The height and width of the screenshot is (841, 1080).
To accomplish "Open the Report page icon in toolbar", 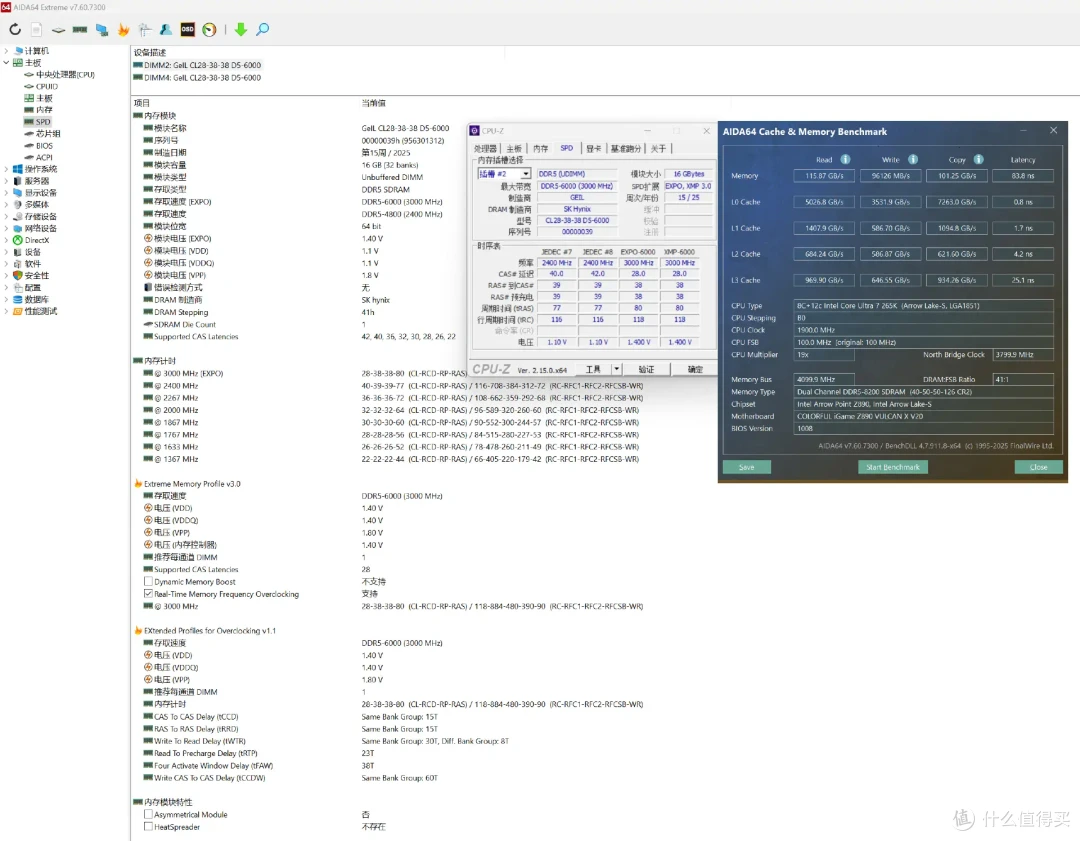I will pos(37,30).
